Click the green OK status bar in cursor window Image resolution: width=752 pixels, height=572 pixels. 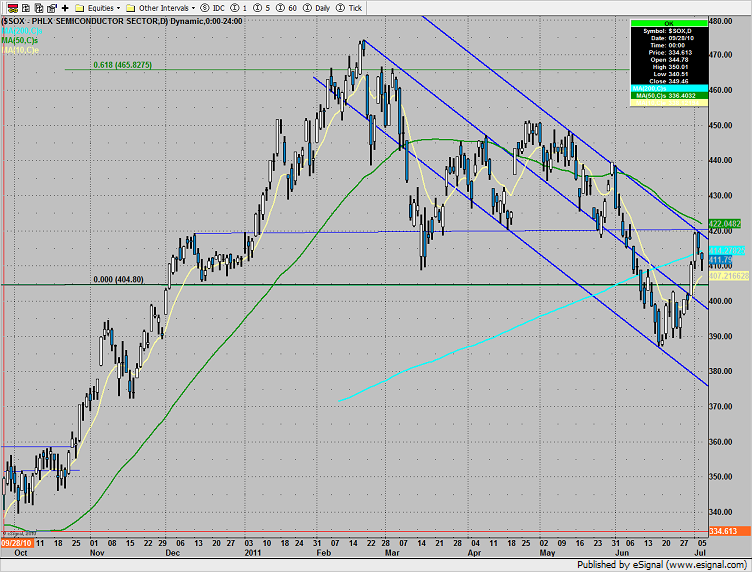click(669, 23)
